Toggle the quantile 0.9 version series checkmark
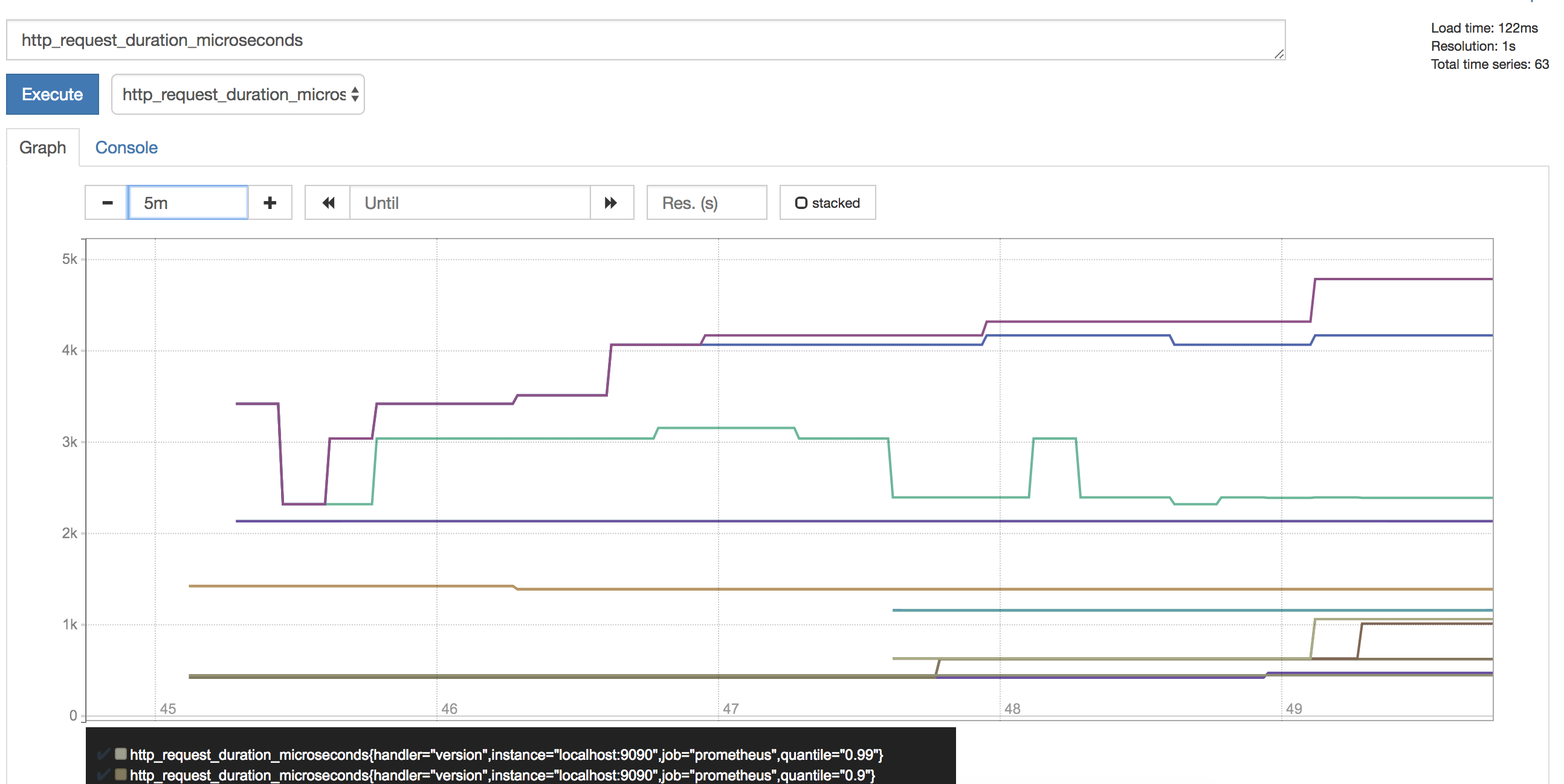 (x=103, y=774)
